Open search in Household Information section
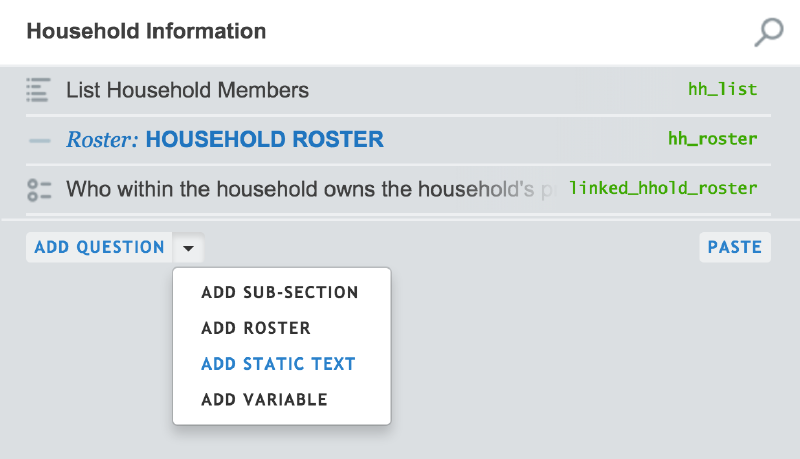The height and width of the screenshot is (459, 800). click(767, 33)
